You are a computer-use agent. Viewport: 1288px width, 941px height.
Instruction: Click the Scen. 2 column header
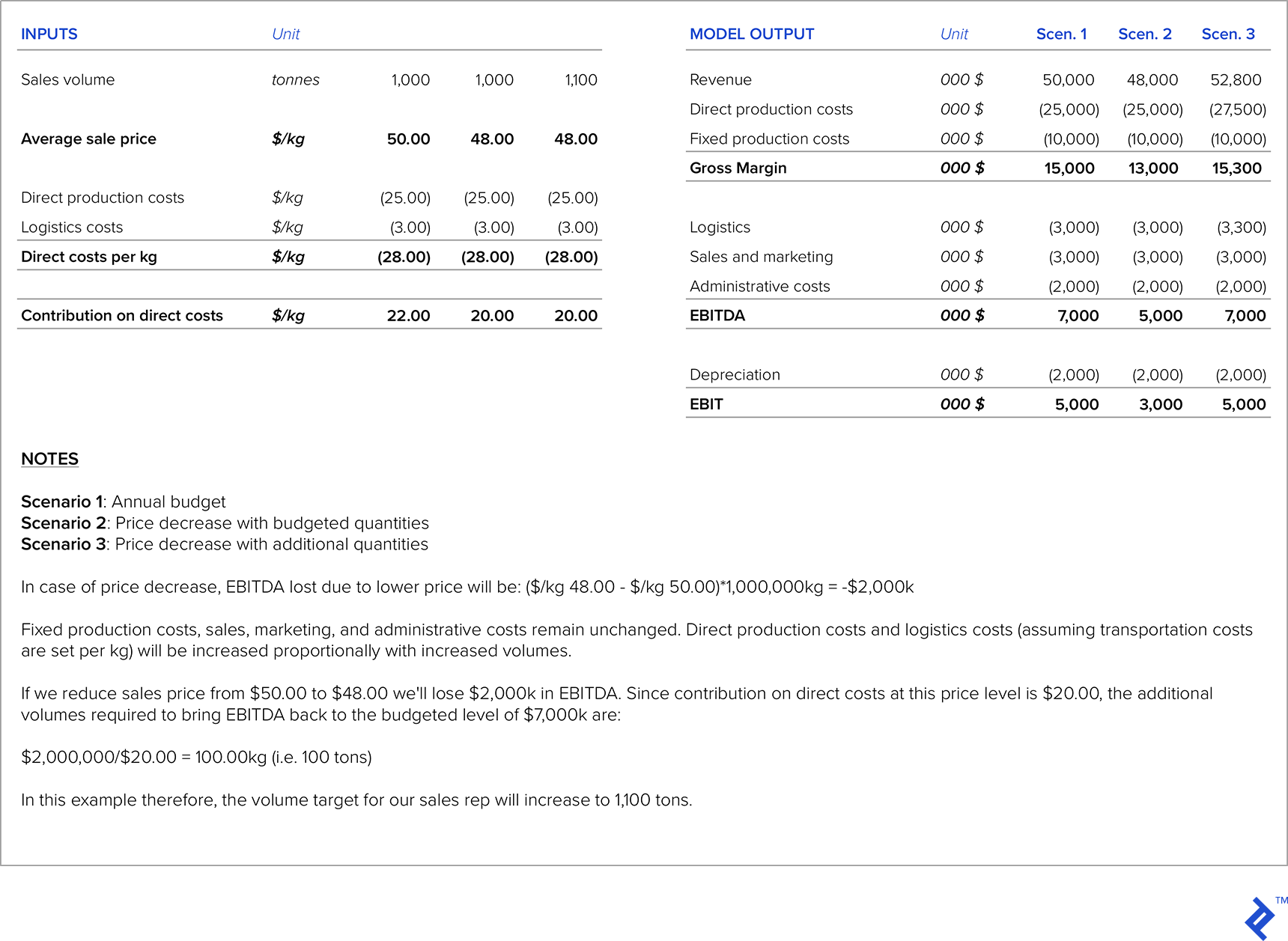pos(1144,34)
